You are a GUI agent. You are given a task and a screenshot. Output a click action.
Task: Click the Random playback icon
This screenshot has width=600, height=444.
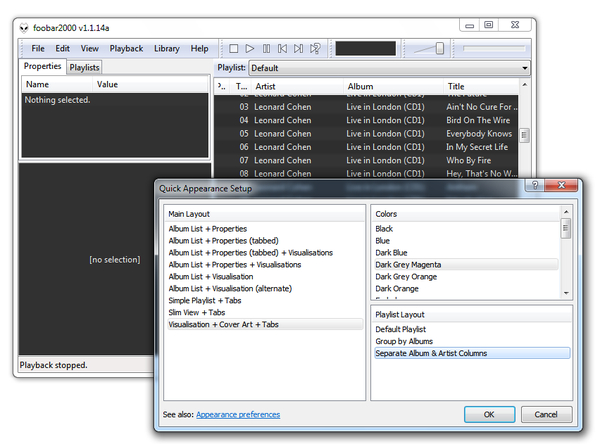tap(315, 49)
